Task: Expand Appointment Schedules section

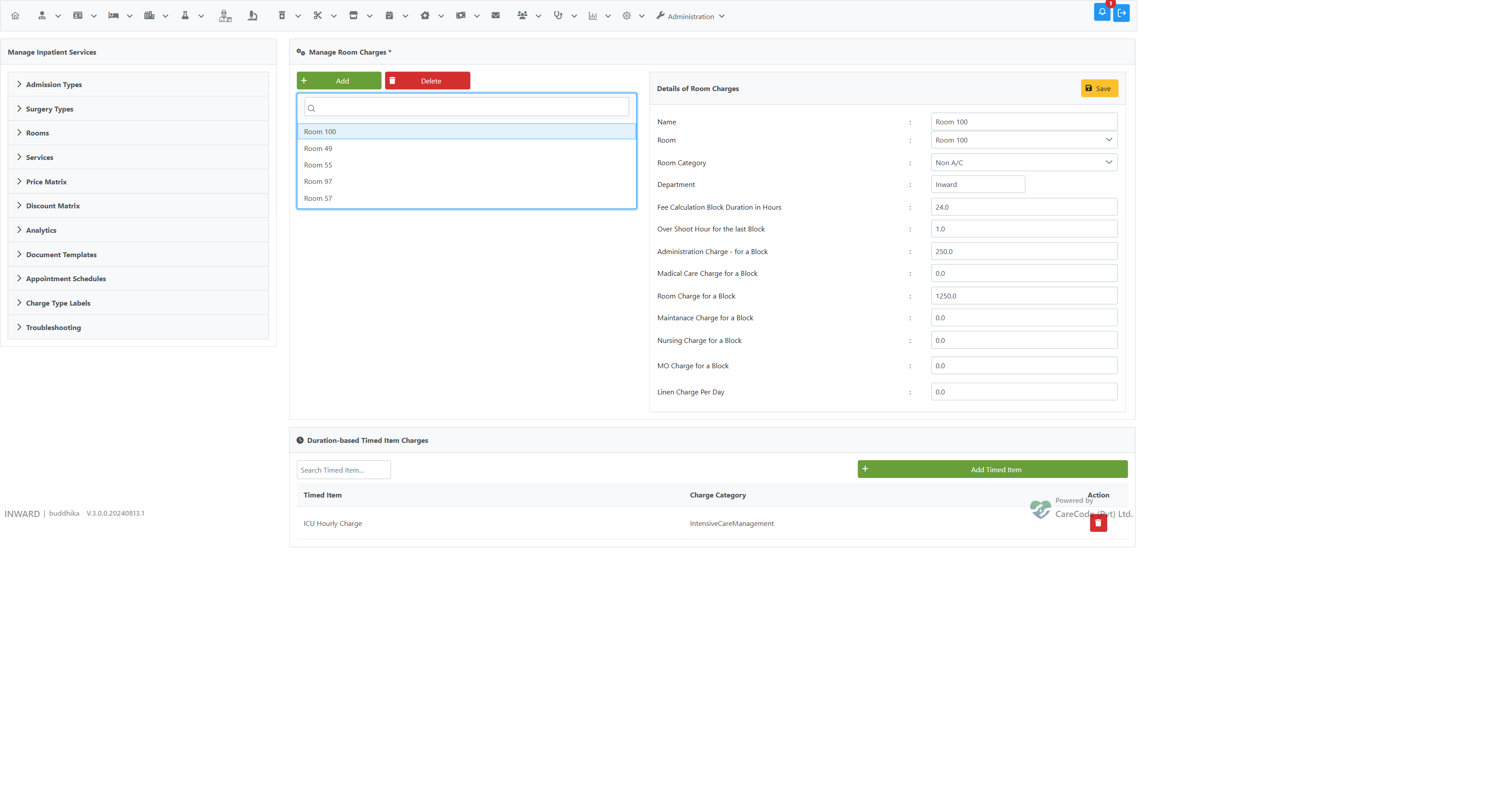Action: coord(139,279)
